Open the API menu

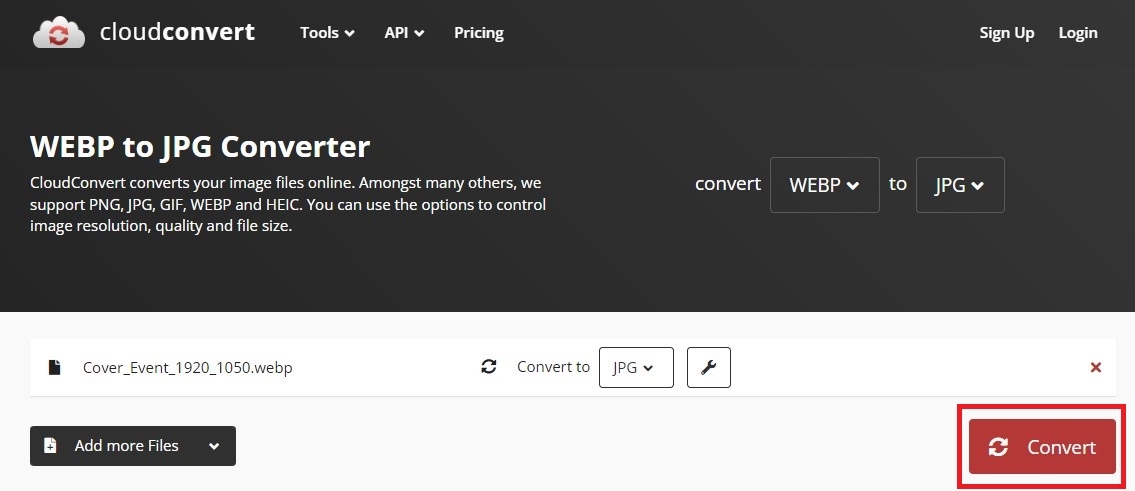pos(404,33)
